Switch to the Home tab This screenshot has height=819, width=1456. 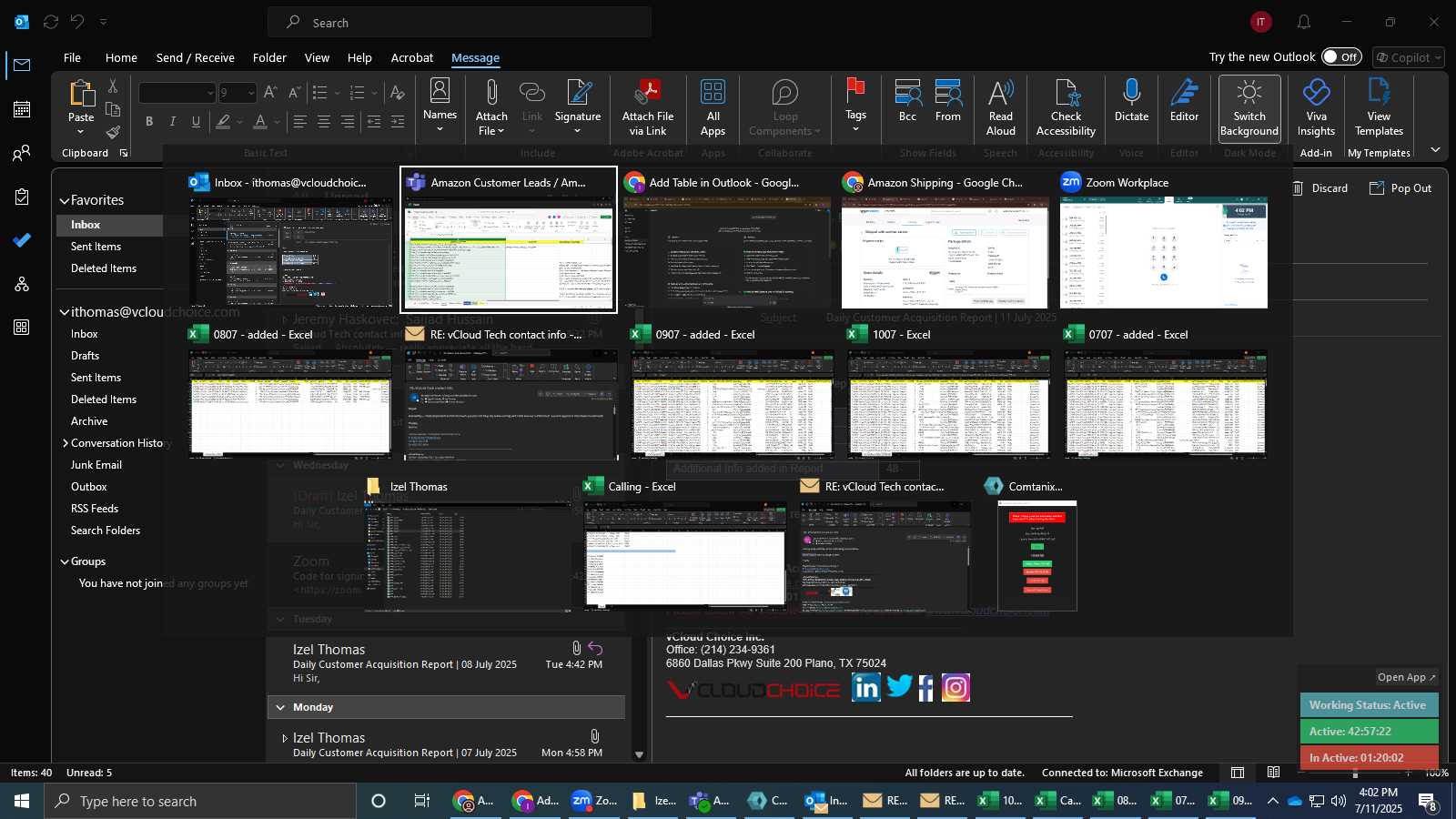pyautogui.click(x=121, y=57)
